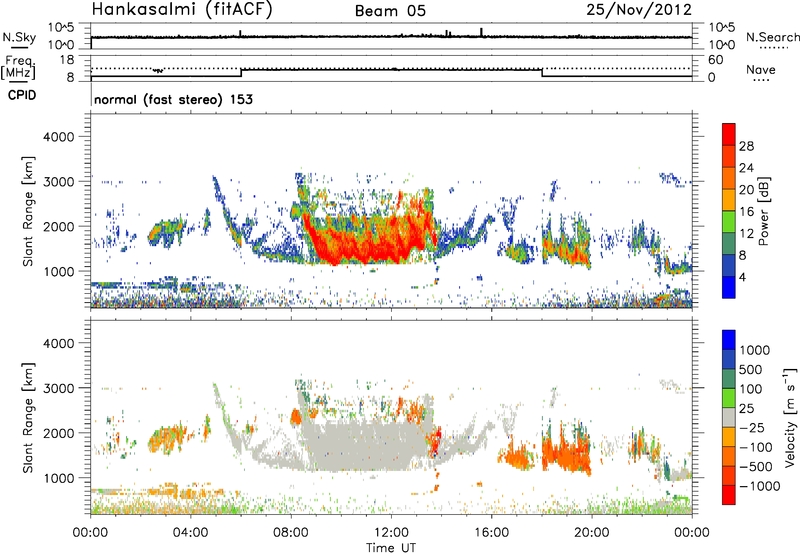800x554 pixels.
Task: Click the '500' velocity colorbar value
Action: (x=752, y=369)
